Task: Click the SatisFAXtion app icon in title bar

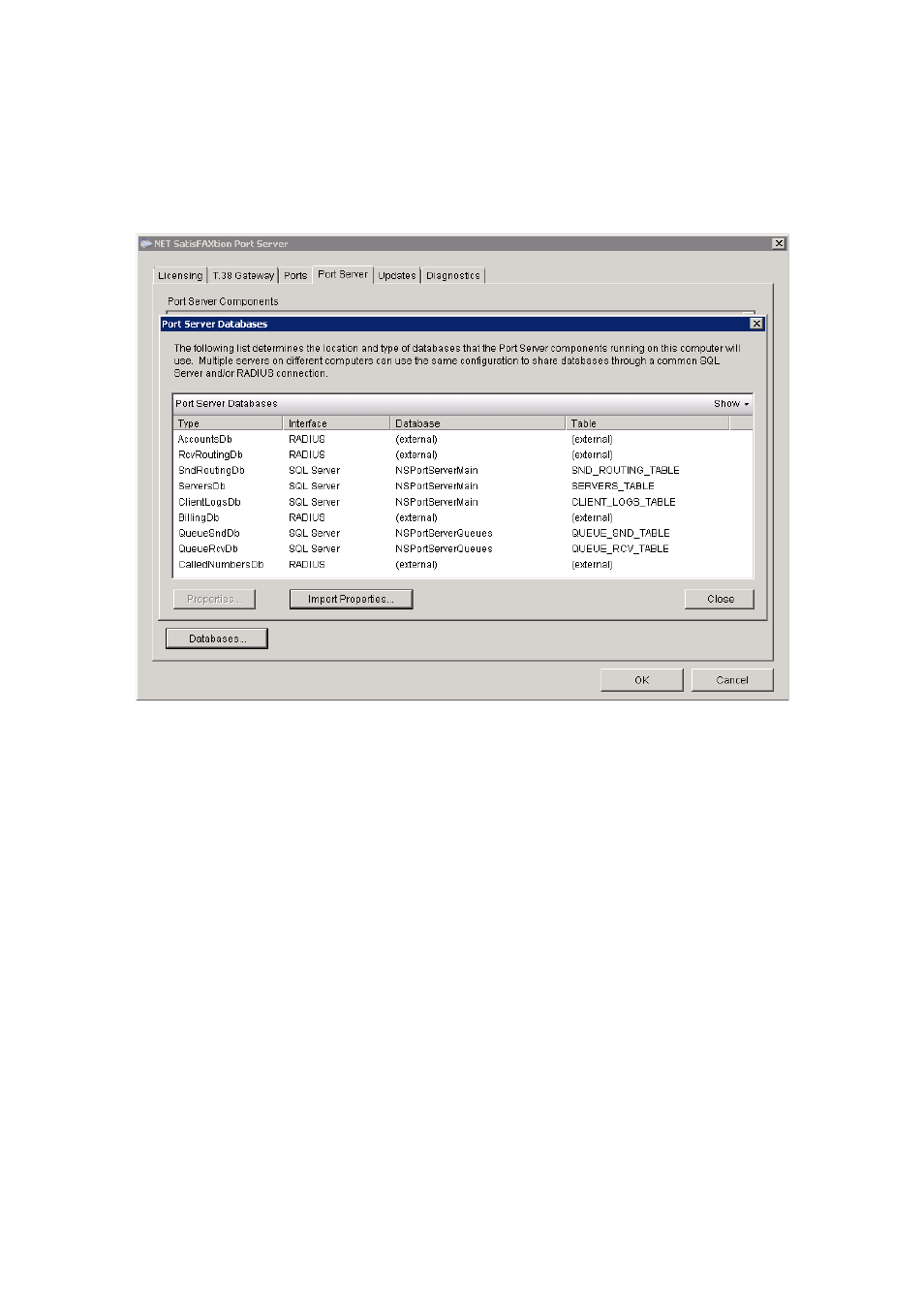Action: point(145,243)
